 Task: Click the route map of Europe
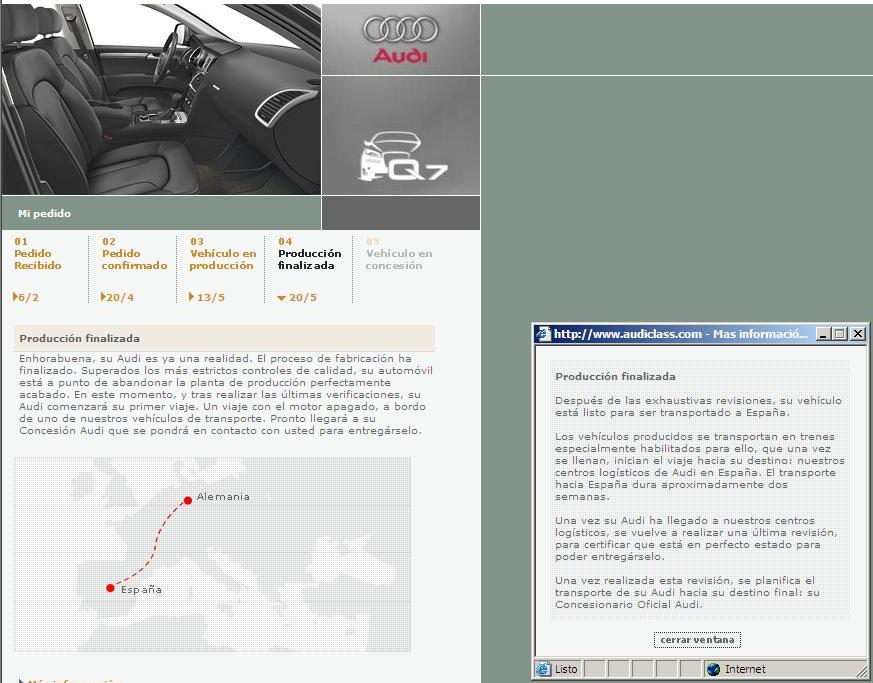(212, 554)
